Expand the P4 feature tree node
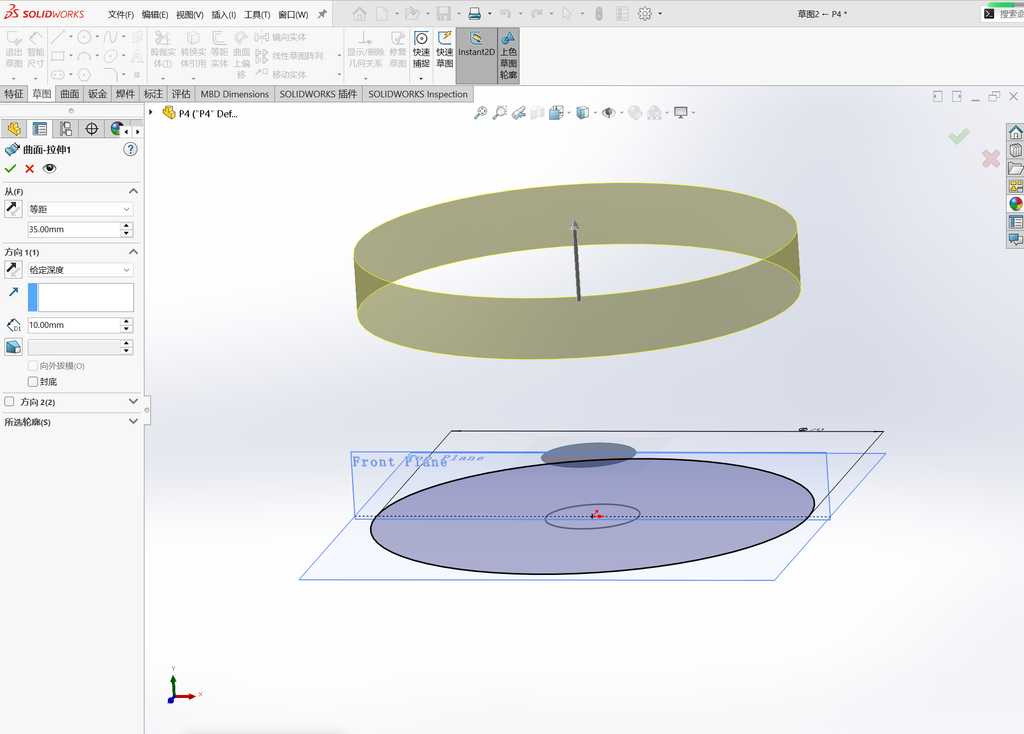1024x734 pixels. tap(151, 112)
